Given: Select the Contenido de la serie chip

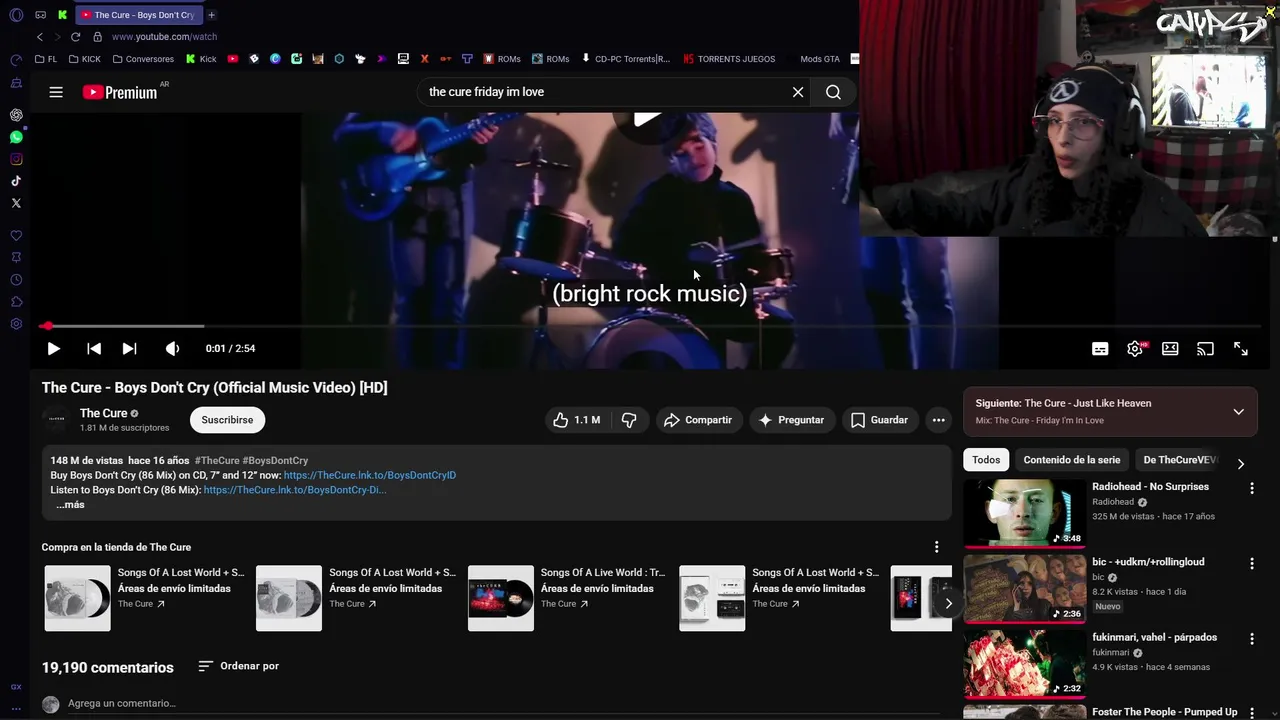Looking at the screenshot, I should point(1072,460).
